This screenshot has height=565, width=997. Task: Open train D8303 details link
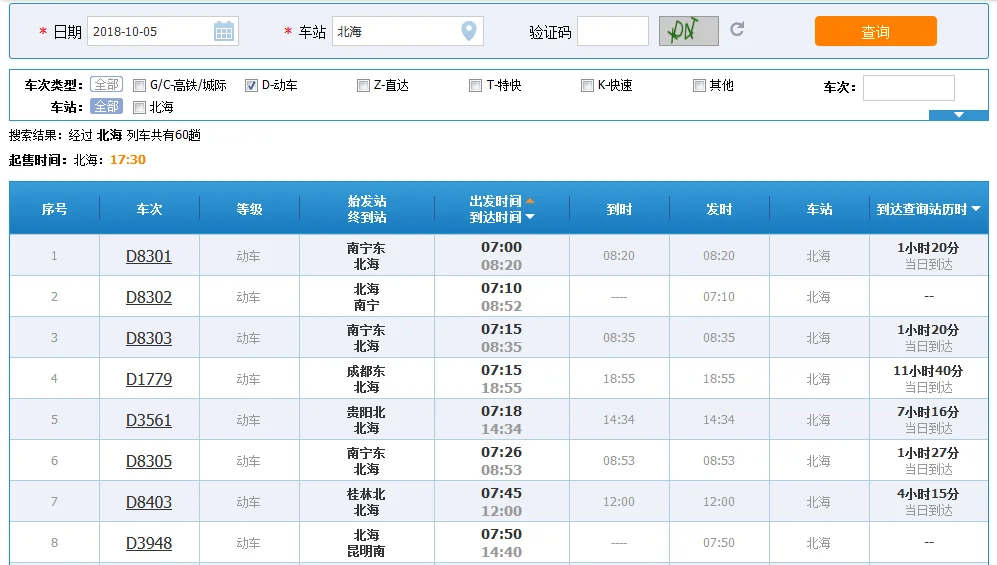pyautogui.click(x=149, y=338)
